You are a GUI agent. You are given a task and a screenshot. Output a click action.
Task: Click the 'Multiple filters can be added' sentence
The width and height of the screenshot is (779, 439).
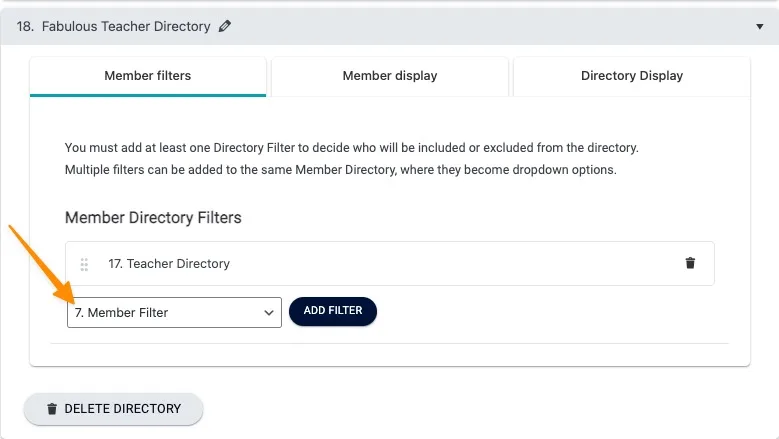click(340, 170)
